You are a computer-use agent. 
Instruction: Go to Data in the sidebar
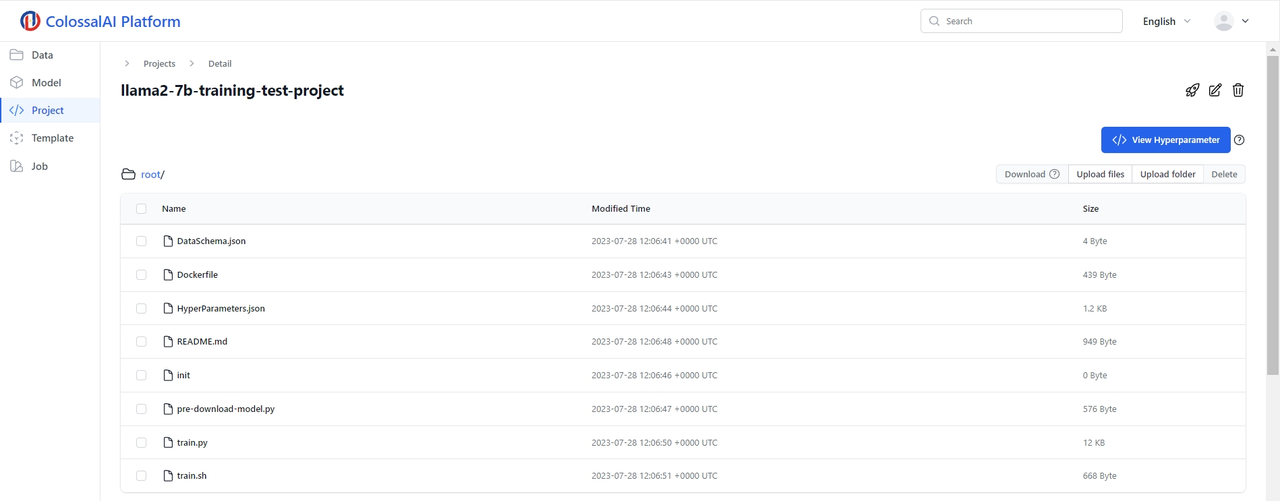[42, 55]
